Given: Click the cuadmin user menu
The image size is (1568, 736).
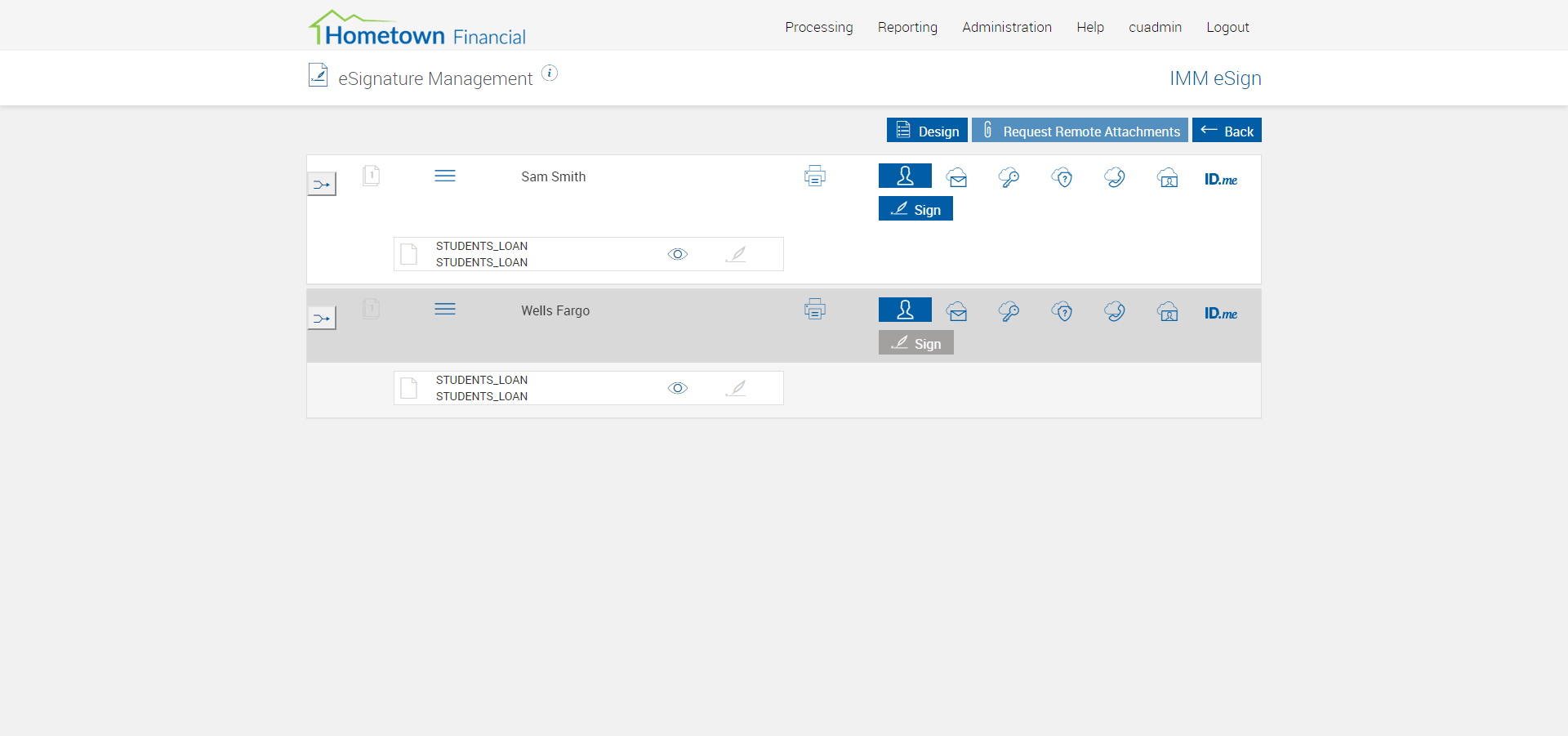Looking at the screenshot, I should (1155, 27).
